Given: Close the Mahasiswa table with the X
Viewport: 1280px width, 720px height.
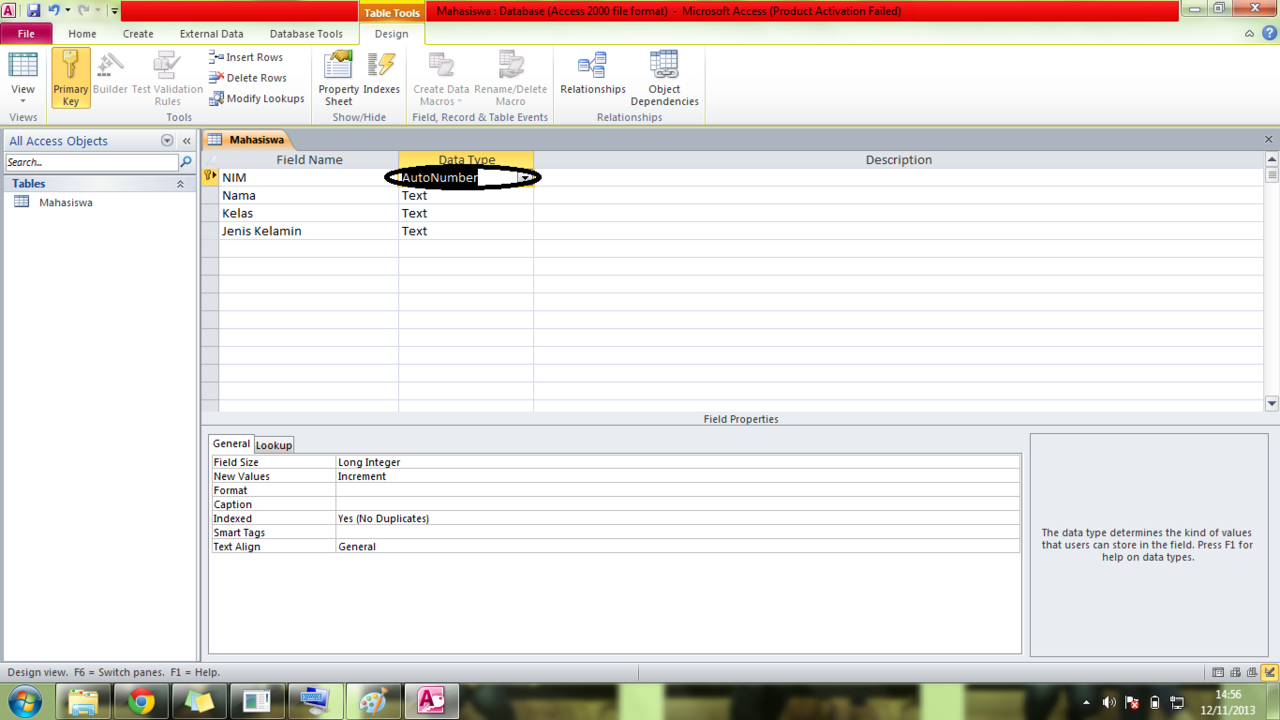Looking at the screenshot, I should 1269,140.
